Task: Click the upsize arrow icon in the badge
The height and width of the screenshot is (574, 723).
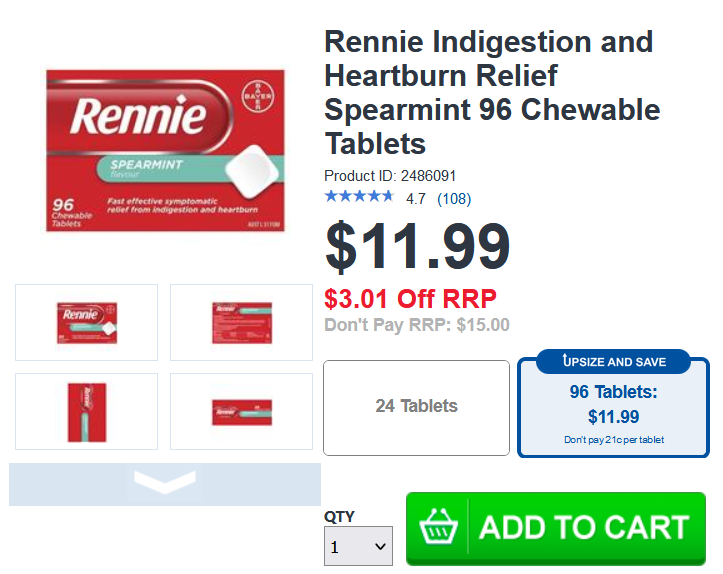Action: coord(567,361)
